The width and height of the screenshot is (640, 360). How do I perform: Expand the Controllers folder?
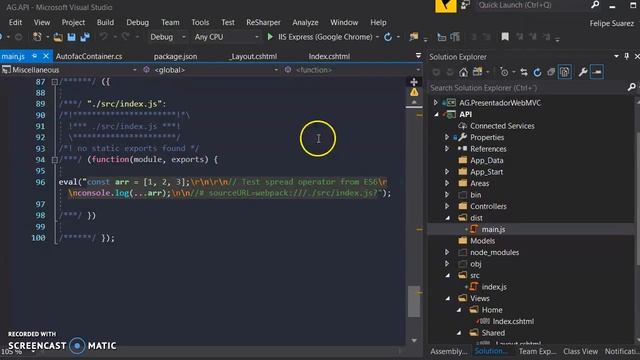[447, 207]
